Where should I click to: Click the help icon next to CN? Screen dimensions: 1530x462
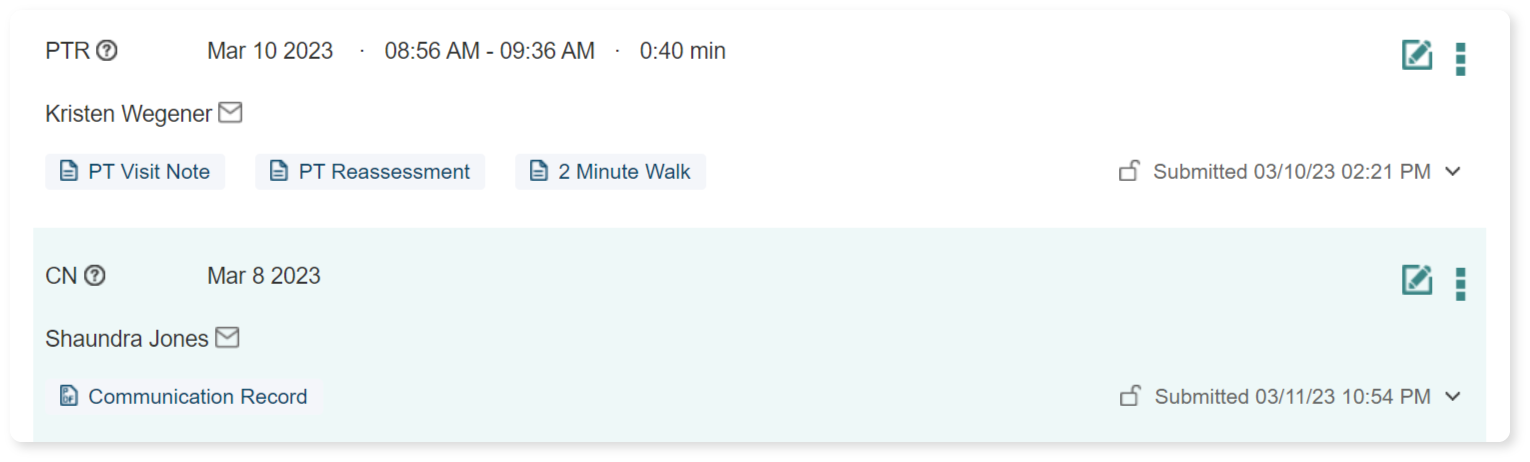[x=94, y=276]
